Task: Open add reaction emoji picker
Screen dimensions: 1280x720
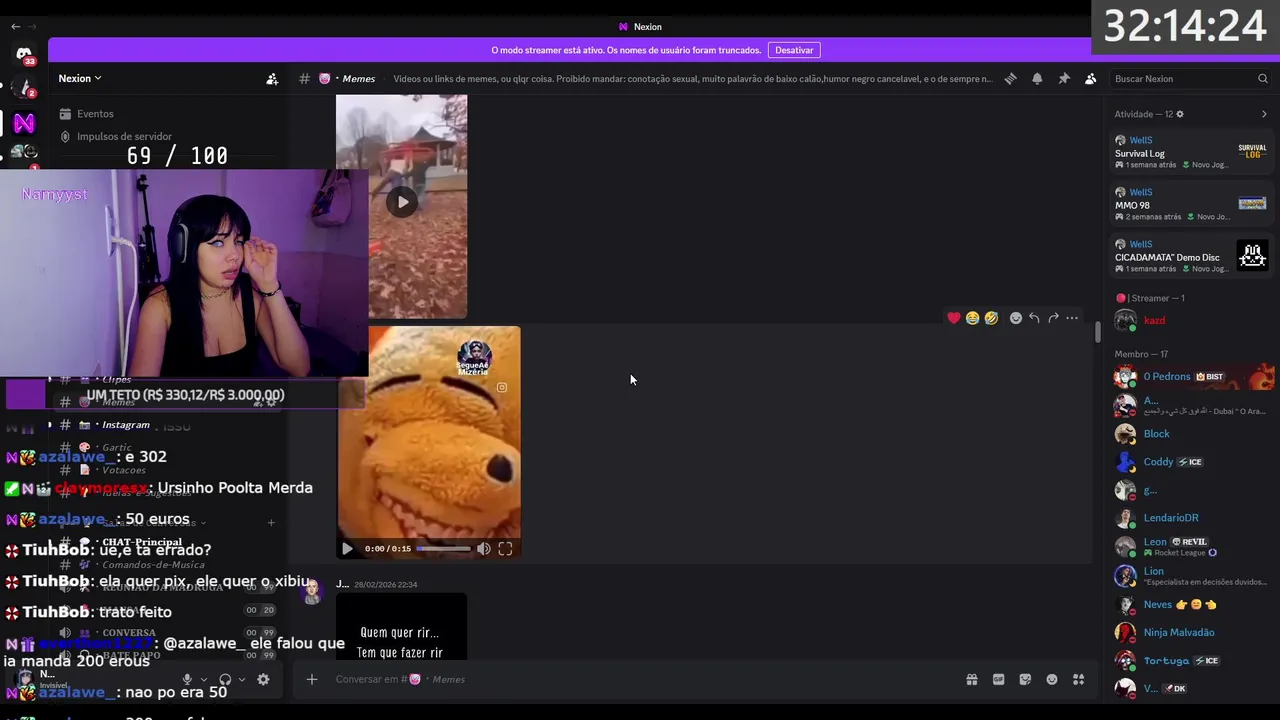Action: pos(1016,318)
